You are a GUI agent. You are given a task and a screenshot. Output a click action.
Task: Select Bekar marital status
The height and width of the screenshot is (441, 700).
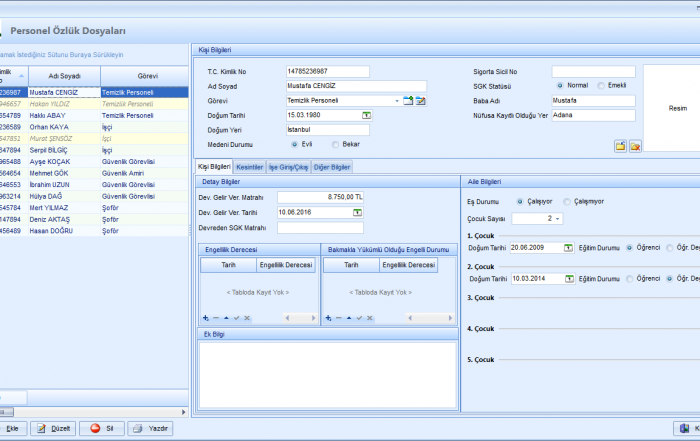[x=336, y=145]
